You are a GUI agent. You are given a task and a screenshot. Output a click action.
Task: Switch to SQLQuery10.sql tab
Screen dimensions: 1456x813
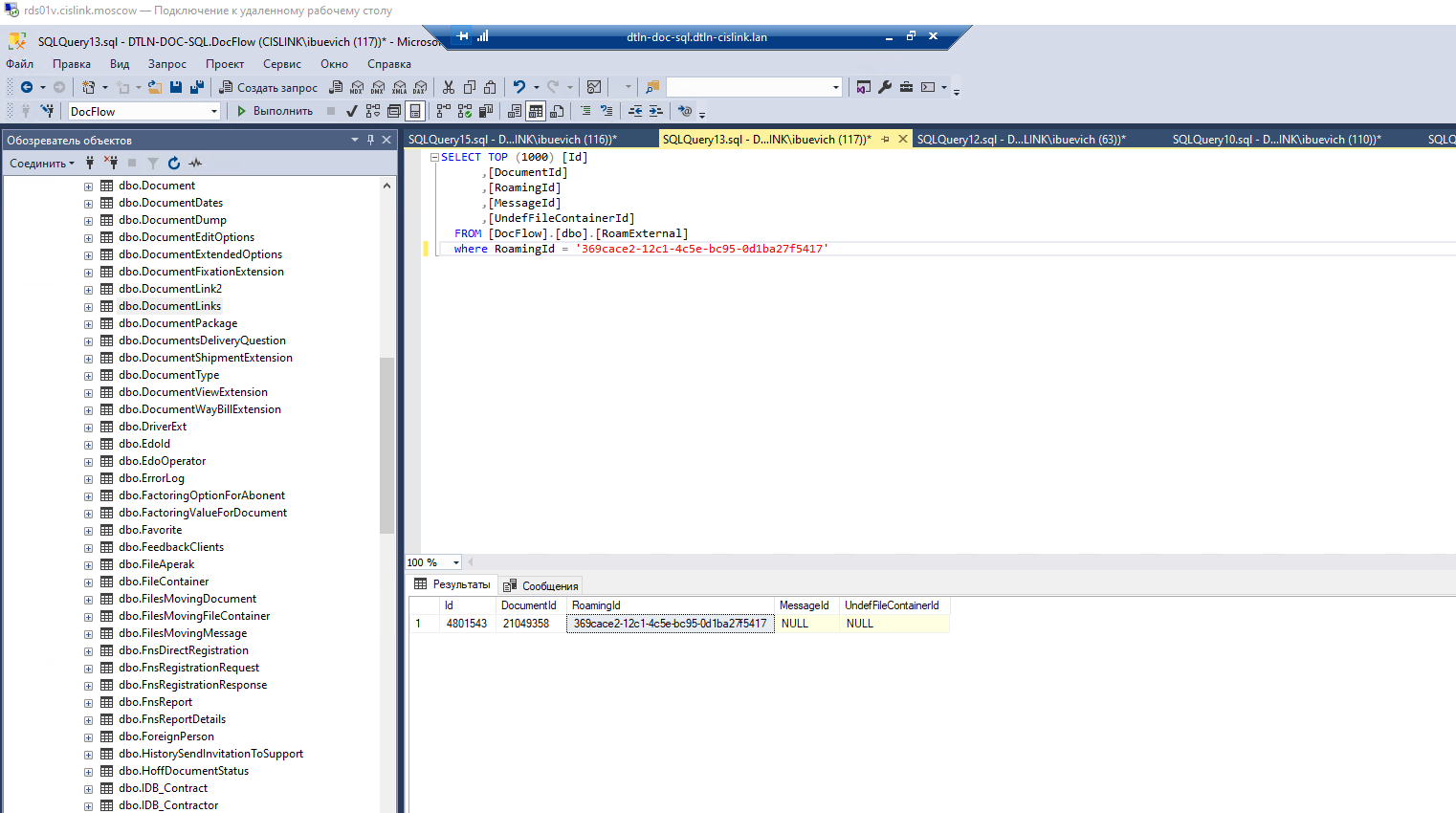tap(1277, 139)
